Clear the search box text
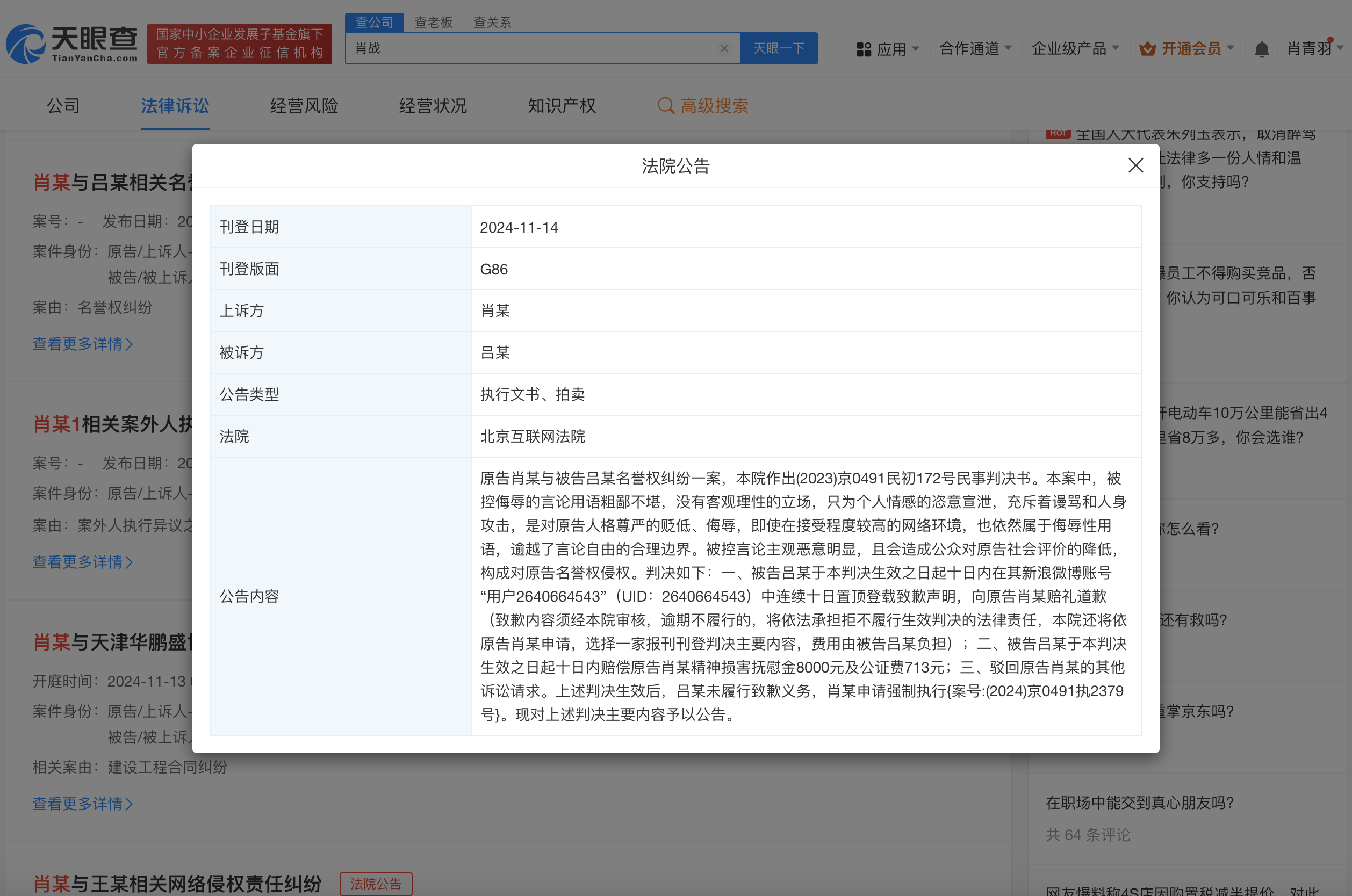 coord(724,48)
